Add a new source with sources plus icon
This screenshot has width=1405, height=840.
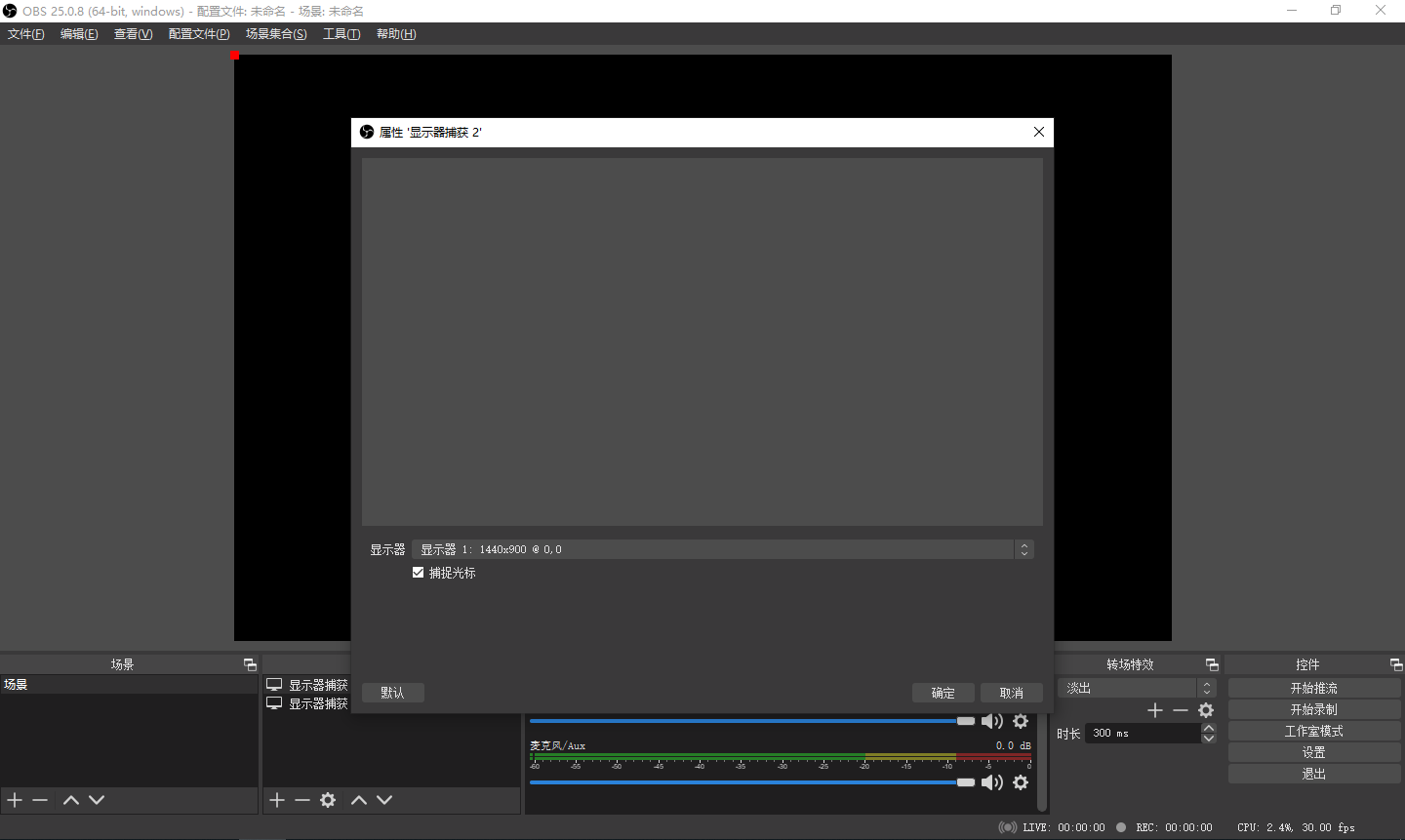point(277,800)
